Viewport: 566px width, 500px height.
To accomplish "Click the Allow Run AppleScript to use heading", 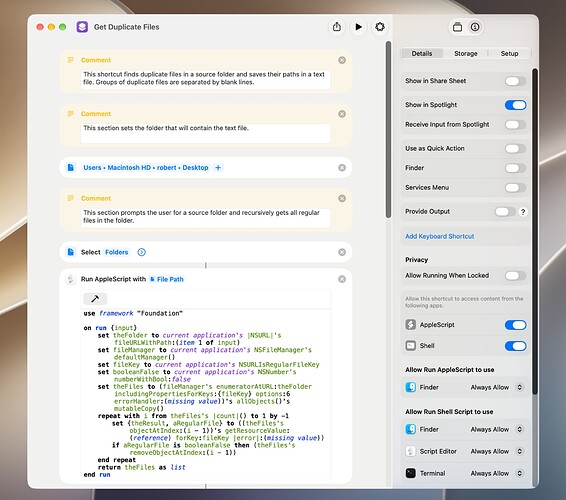I will (x=450, y=370).
